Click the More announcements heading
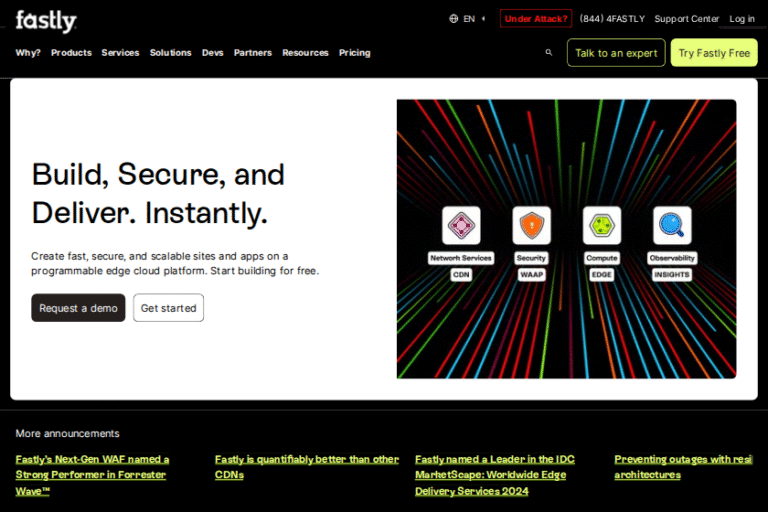The height and width of the screenshot is (512, 768). 67,433
